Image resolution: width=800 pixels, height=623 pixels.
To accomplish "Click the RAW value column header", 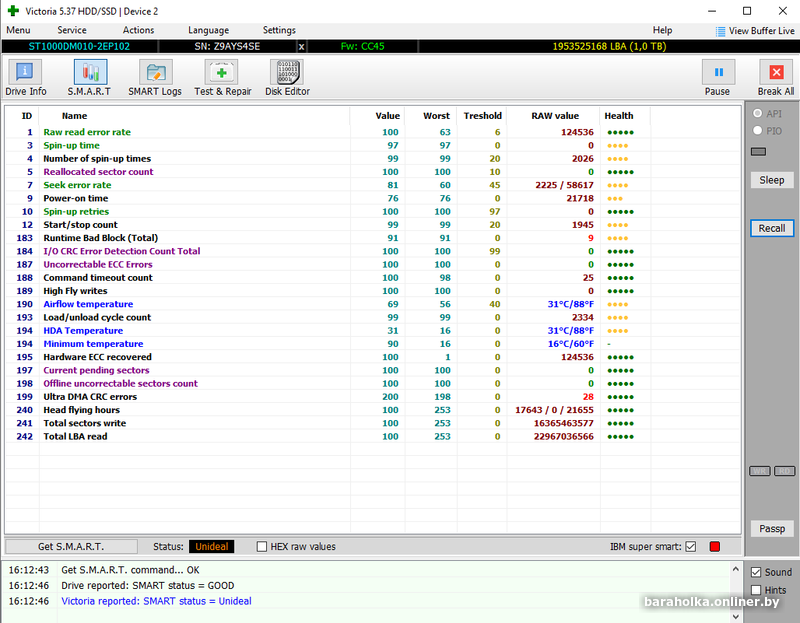I will pos(555,116).
